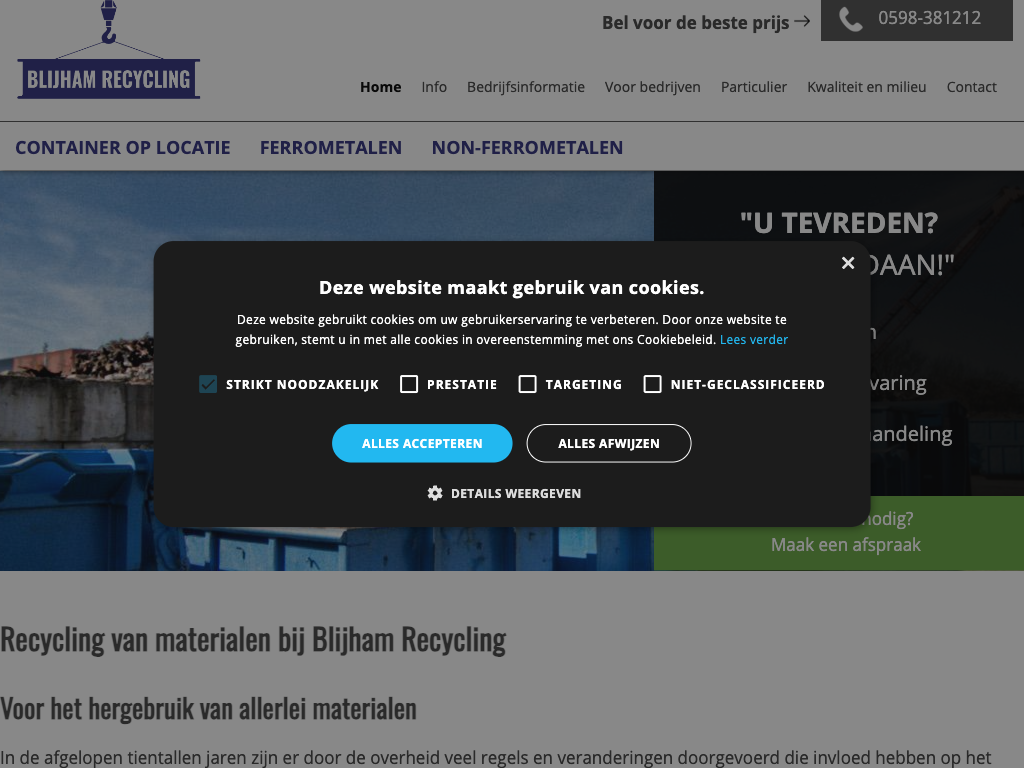
Task: Enable the Prestatie cookies checkbox
Action: click(409, 384)
